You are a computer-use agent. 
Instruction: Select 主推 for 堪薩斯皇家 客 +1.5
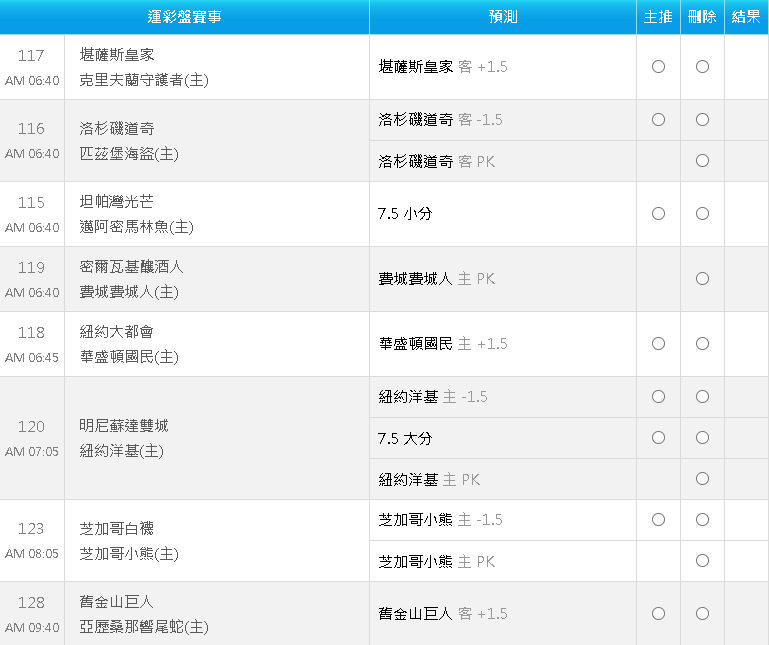[658, 66]
